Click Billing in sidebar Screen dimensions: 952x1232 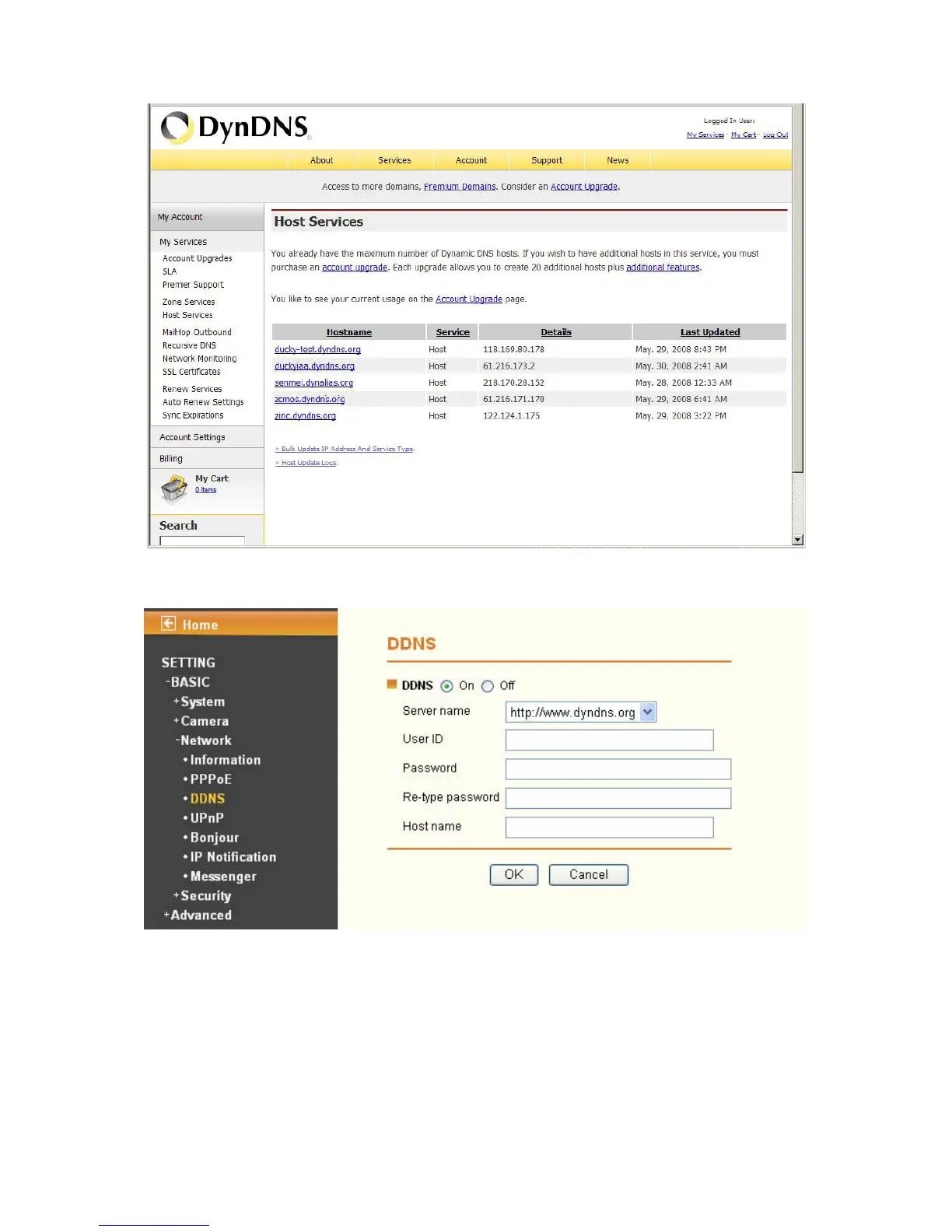point(171,459)
